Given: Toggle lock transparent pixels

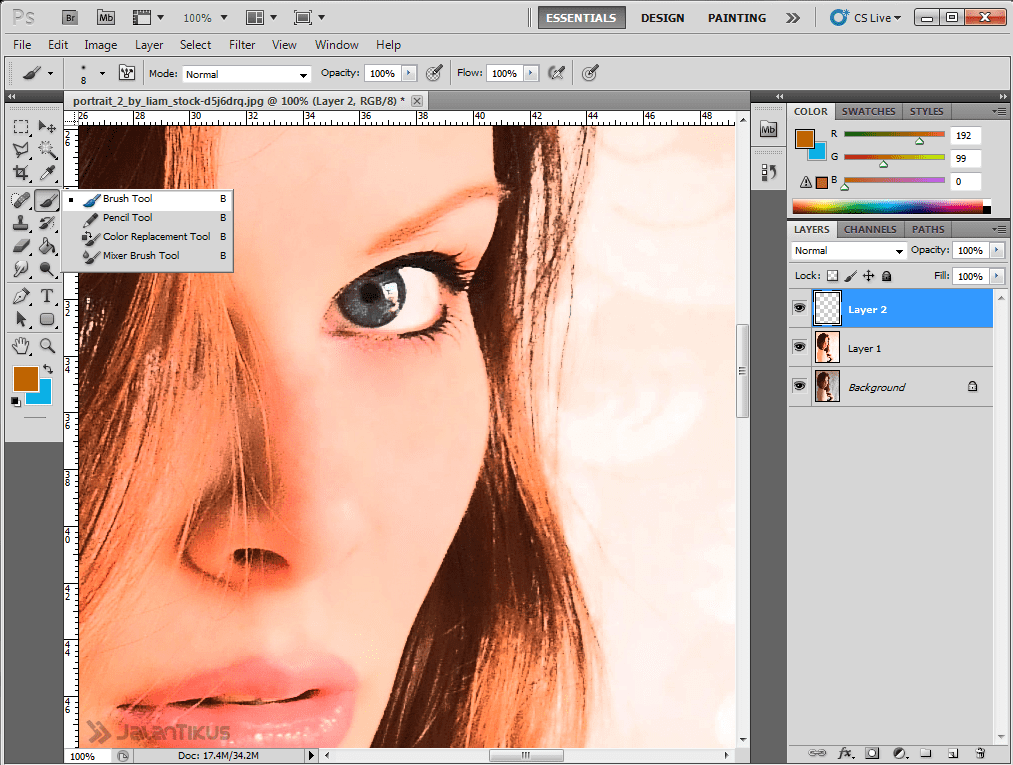Looking at the screenshot, I should coord(833,276).
